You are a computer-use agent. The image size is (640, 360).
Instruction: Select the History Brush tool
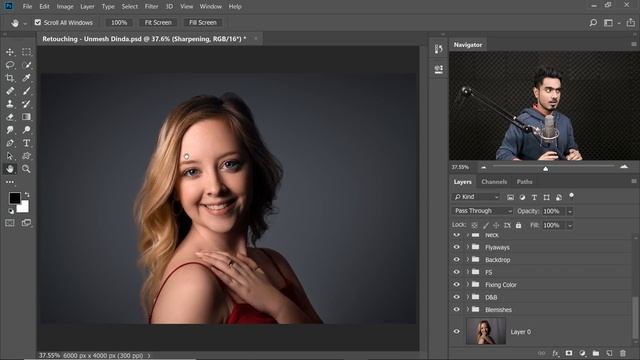click(x=27, y=104)
